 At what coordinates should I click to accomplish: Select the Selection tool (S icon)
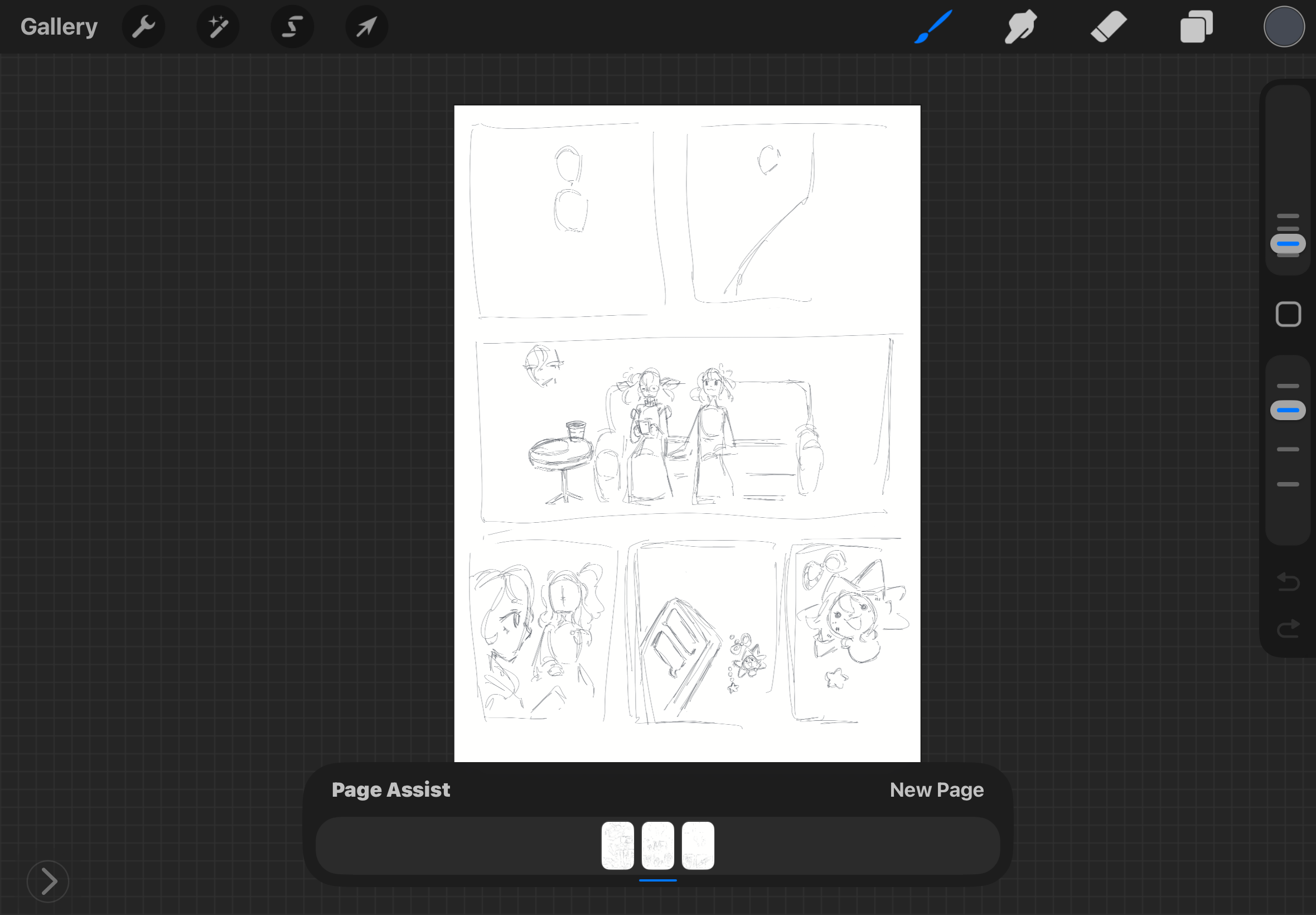tap(292, 27)
